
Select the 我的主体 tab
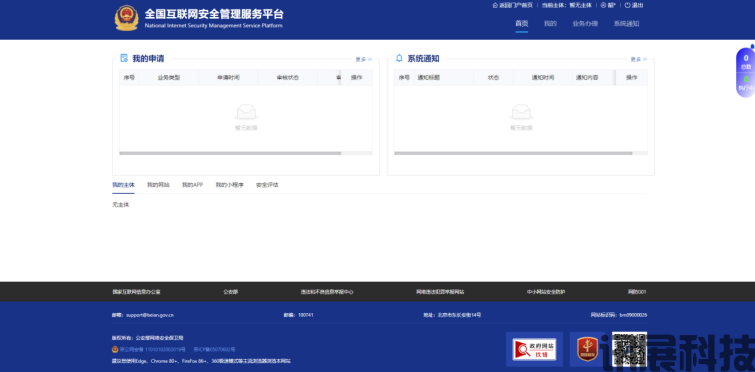click(123, 185)
